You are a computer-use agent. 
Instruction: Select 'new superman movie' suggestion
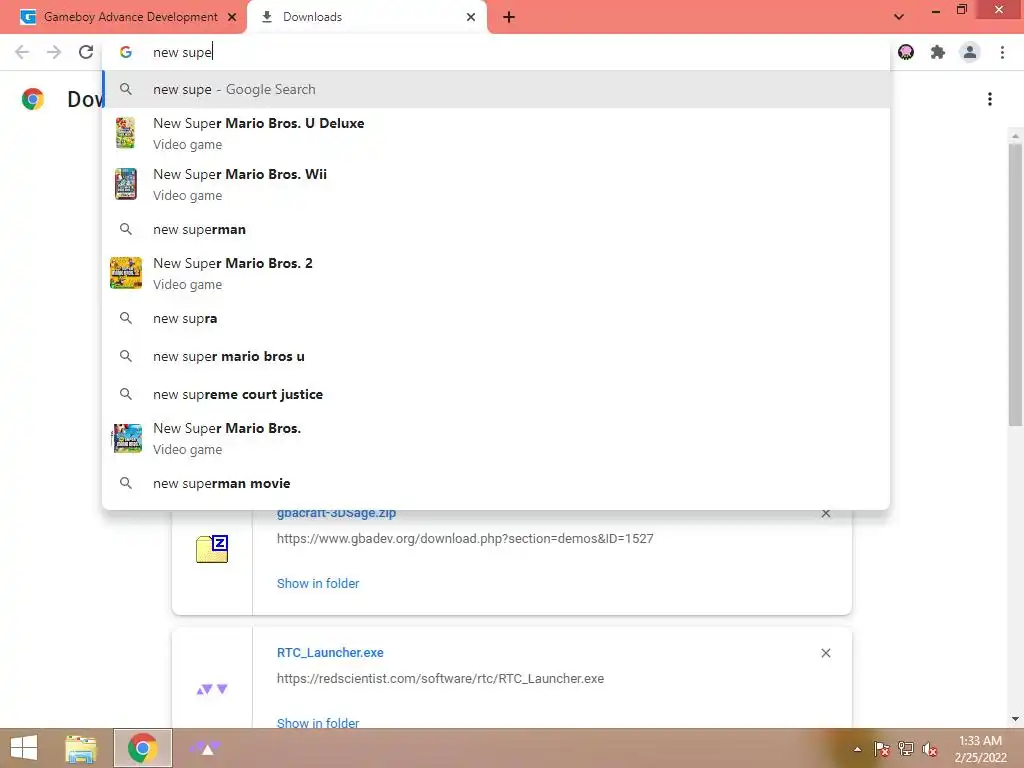(x=496, y=483)
